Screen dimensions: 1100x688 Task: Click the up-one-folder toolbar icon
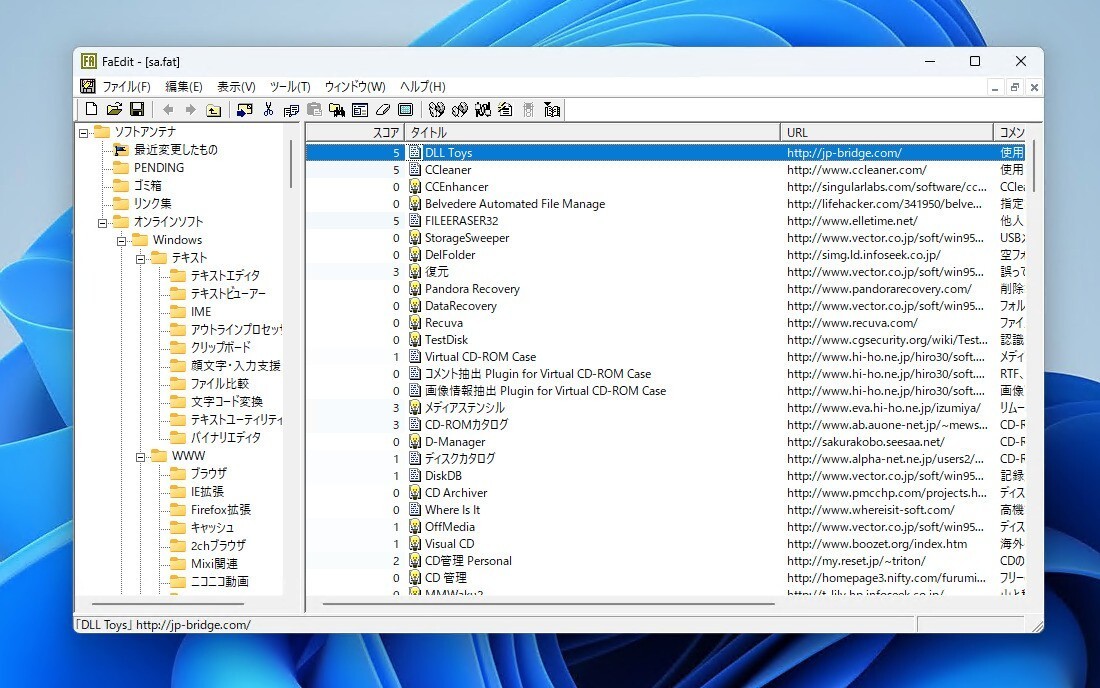point(213,110)
